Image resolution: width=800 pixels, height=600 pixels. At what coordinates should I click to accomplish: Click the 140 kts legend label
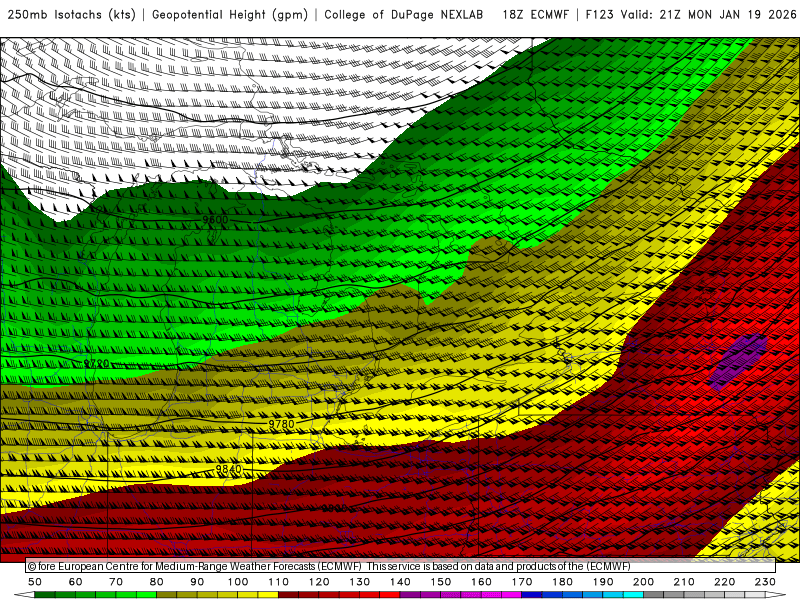pyautogui.click(x=400, y=582)
